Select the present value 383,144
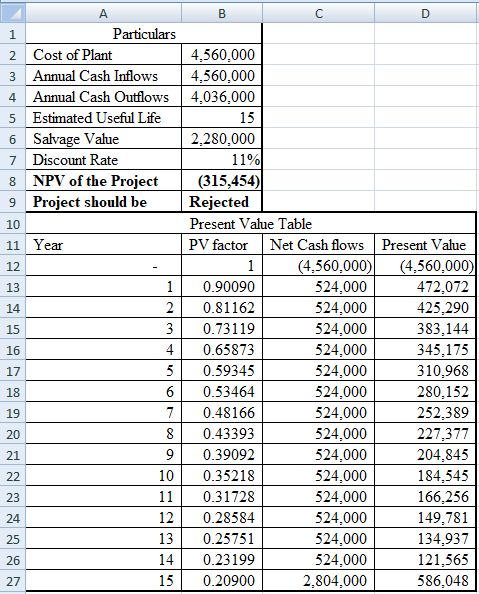479x594 pixels. [x=425, y=329]
